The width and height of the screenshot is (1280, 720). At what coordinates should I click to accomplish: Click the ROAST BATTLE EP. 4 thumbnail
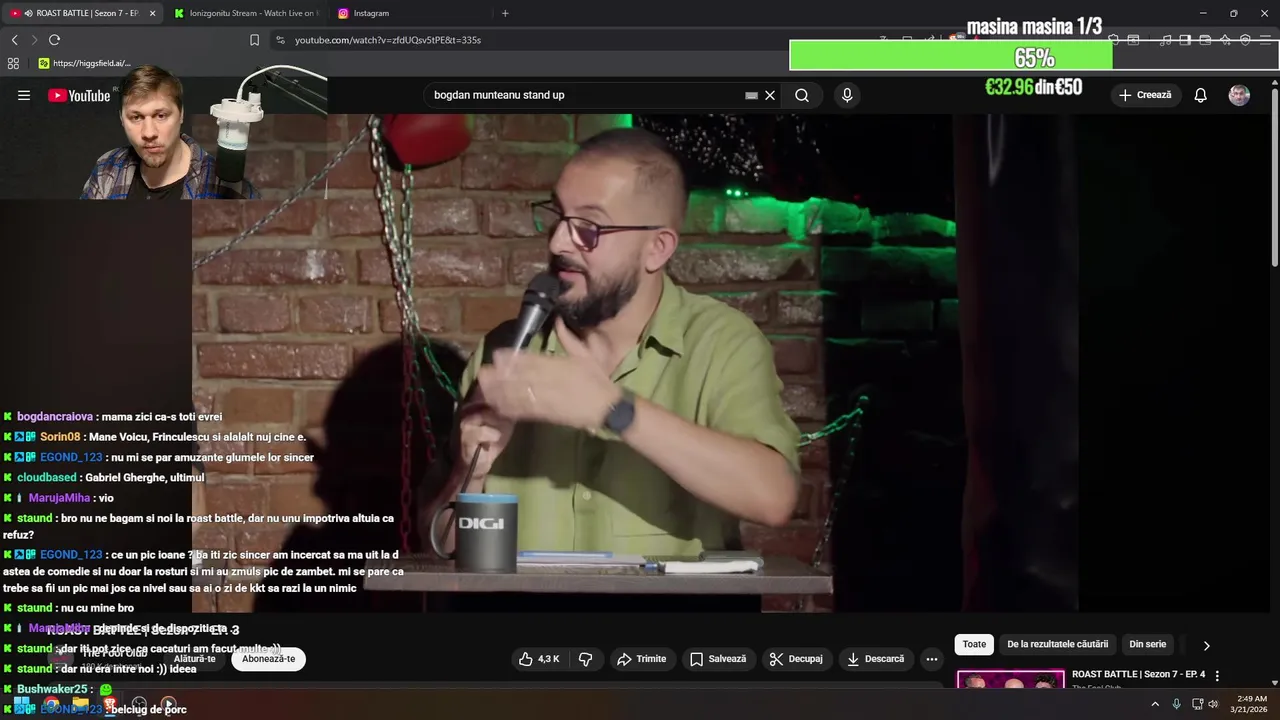1011,680
